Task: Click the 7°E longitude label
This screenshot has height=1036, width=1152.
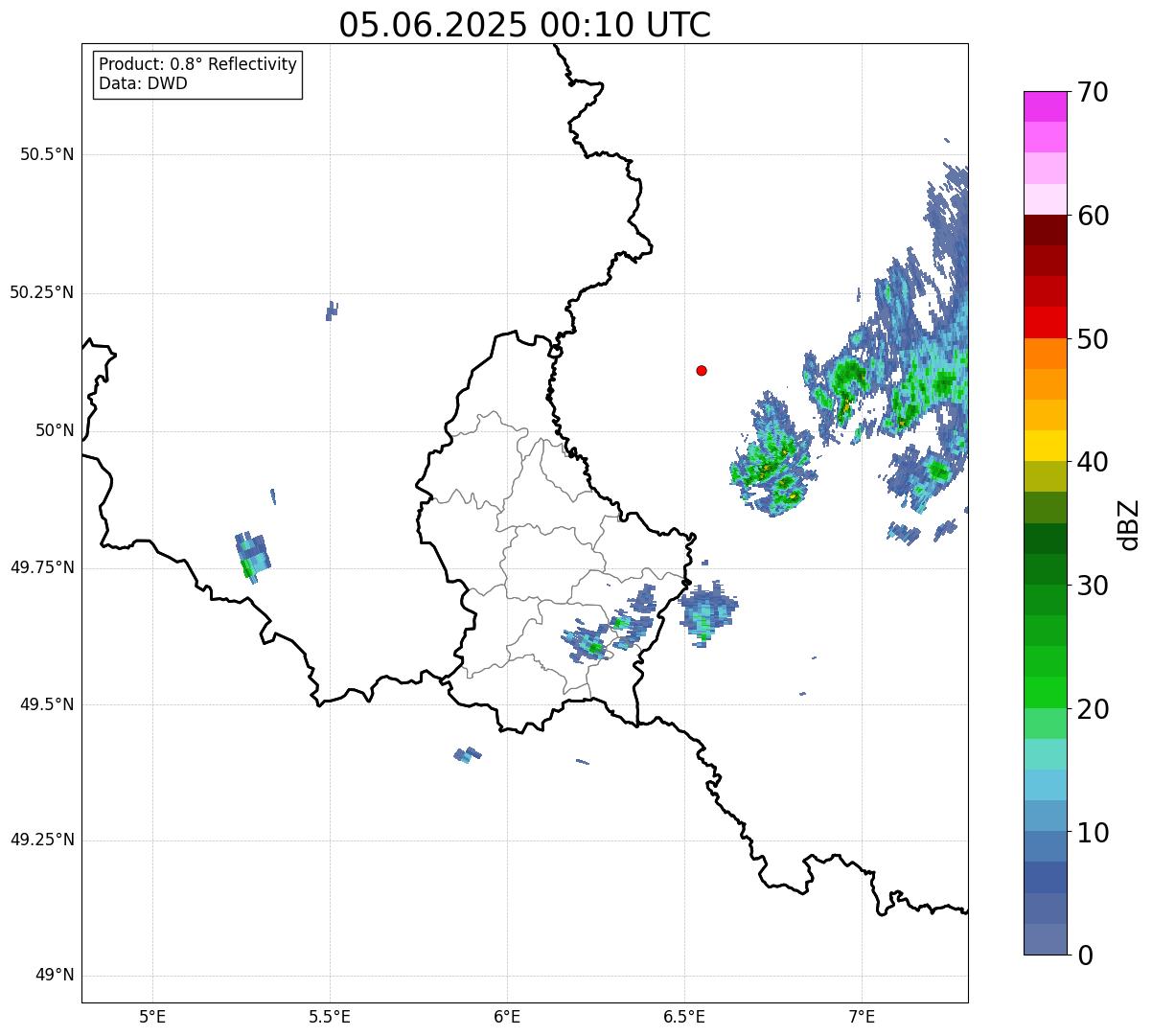Action: point(862,1017)
